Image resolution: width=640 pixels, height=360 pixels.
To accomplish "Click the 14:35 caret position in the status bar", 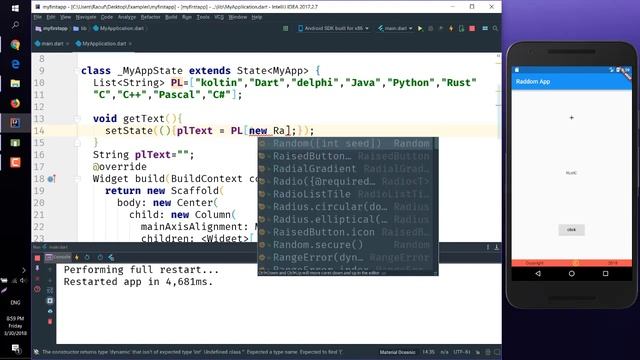I will [x=428, y=352].
